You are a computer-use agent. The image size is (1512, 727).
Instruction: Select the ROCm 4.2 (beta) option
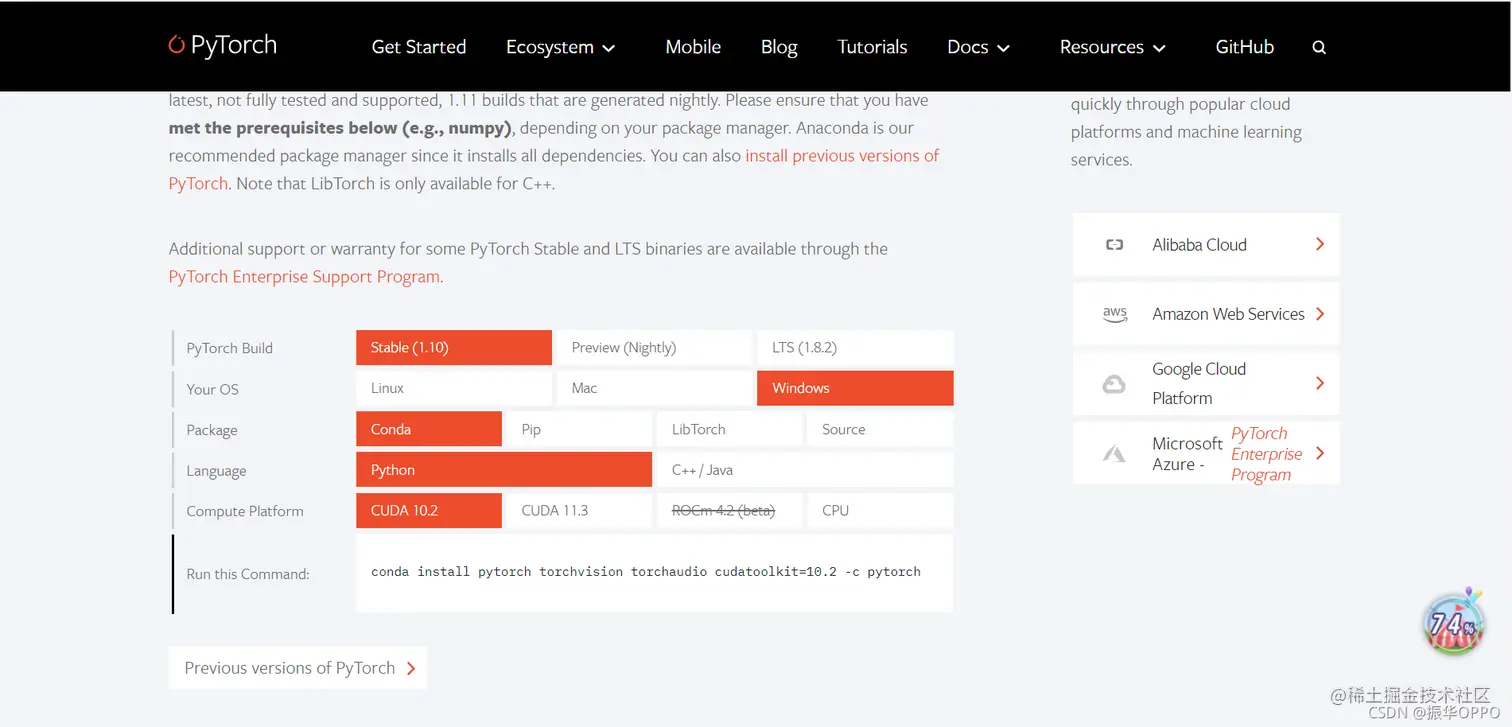(x=729, y=510)
